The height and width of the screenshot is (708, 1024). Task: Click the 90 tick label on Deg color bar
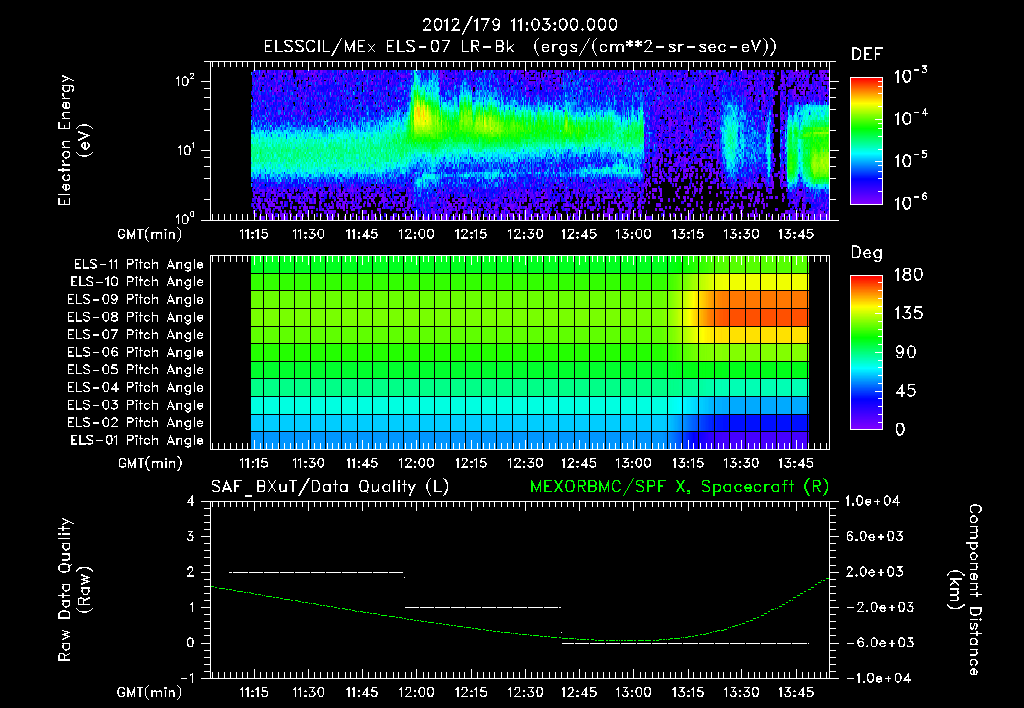point(906,353)
